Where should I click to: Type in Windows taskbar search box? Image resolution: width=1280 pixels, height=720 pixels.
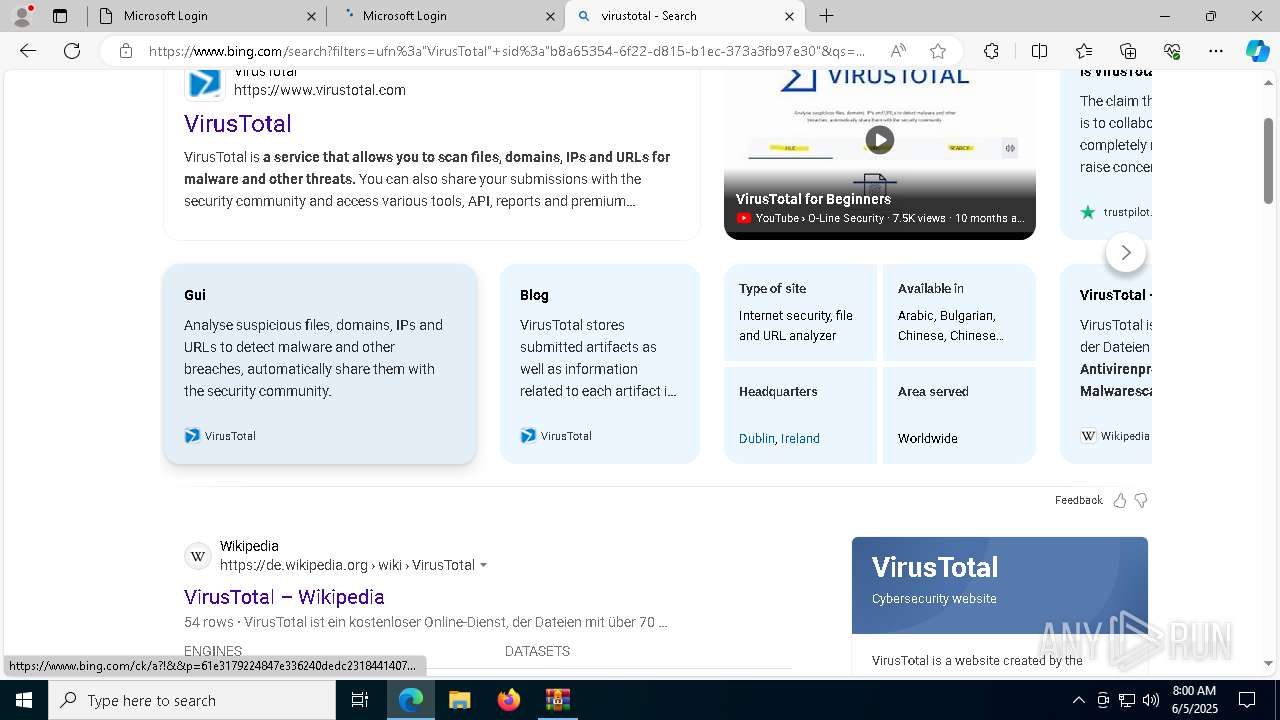click(x=192, y=700)
